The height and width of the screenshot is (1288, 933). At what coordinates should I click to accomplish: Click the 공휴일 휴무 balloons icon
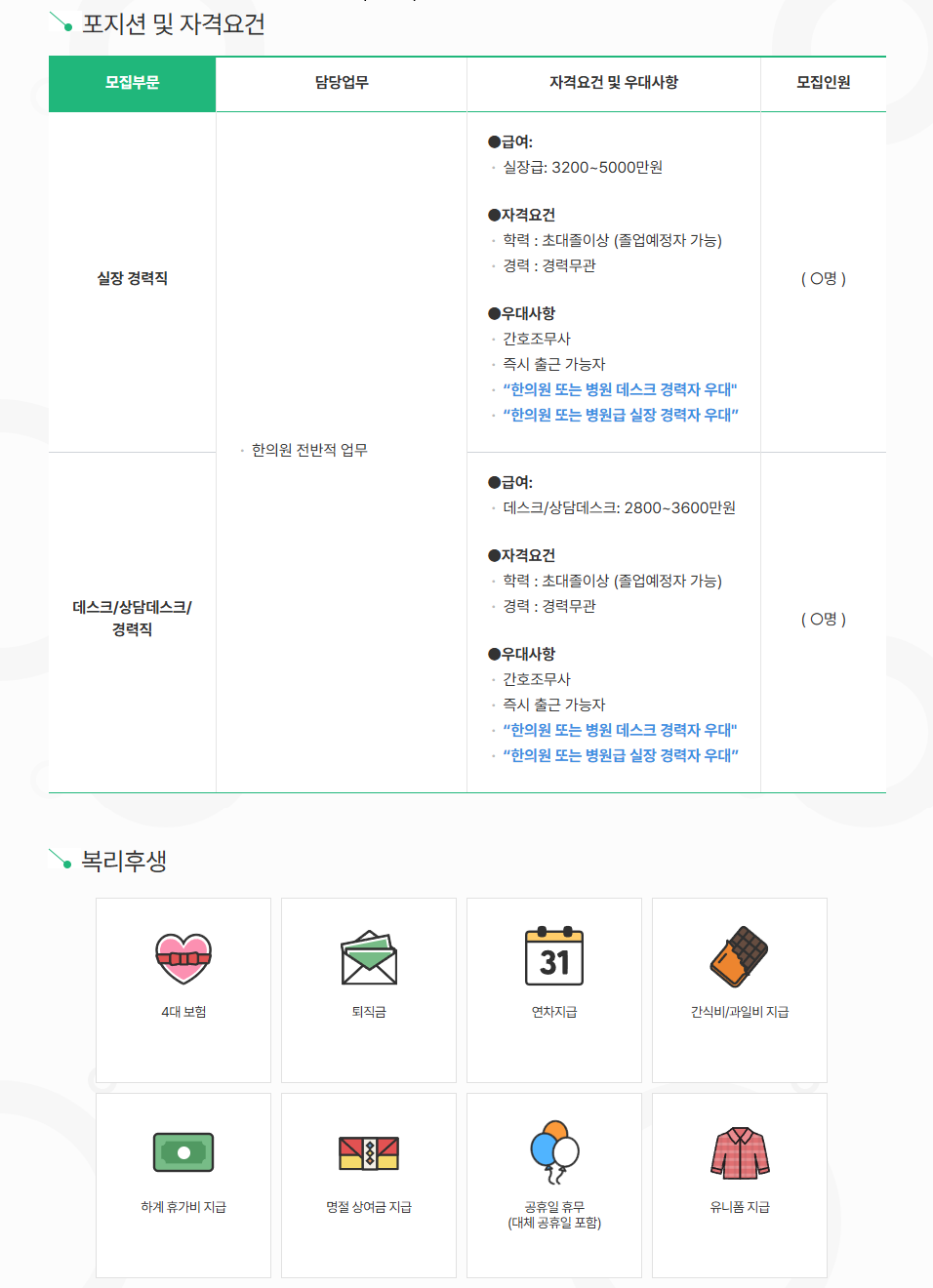(554, 1152)
